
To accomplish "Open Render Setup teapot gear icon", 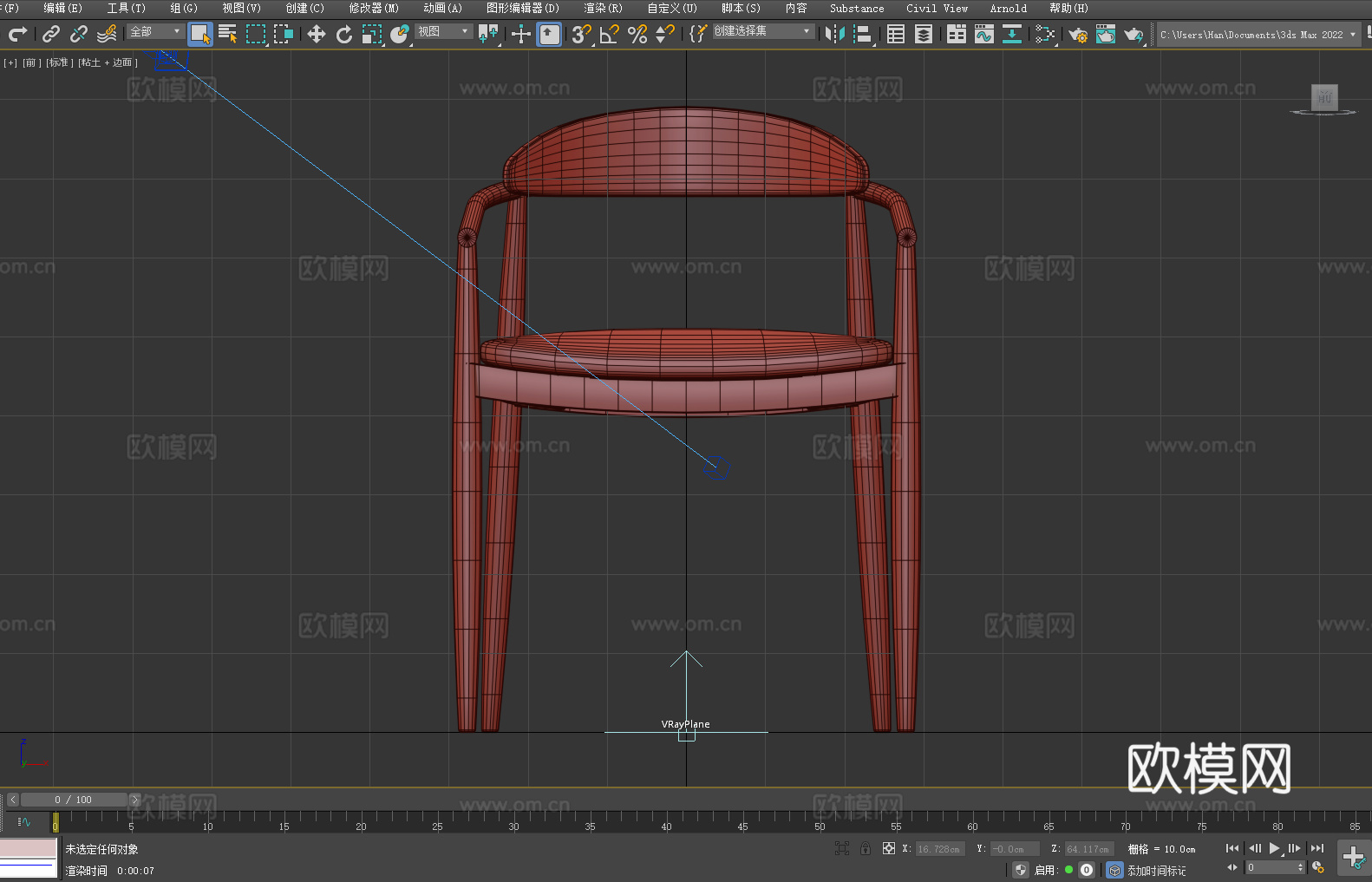I will [x=1078, y=34].
